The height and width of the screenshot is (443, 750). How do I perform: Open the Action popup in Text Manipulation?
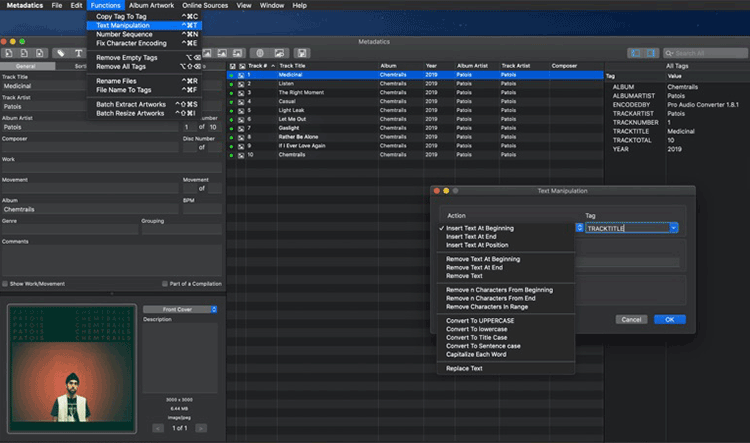580,228
